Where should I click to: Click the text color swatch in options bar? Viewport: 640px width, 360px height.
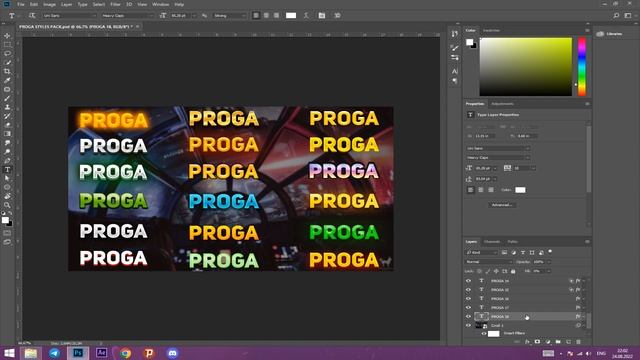click(x=291, y=16)
